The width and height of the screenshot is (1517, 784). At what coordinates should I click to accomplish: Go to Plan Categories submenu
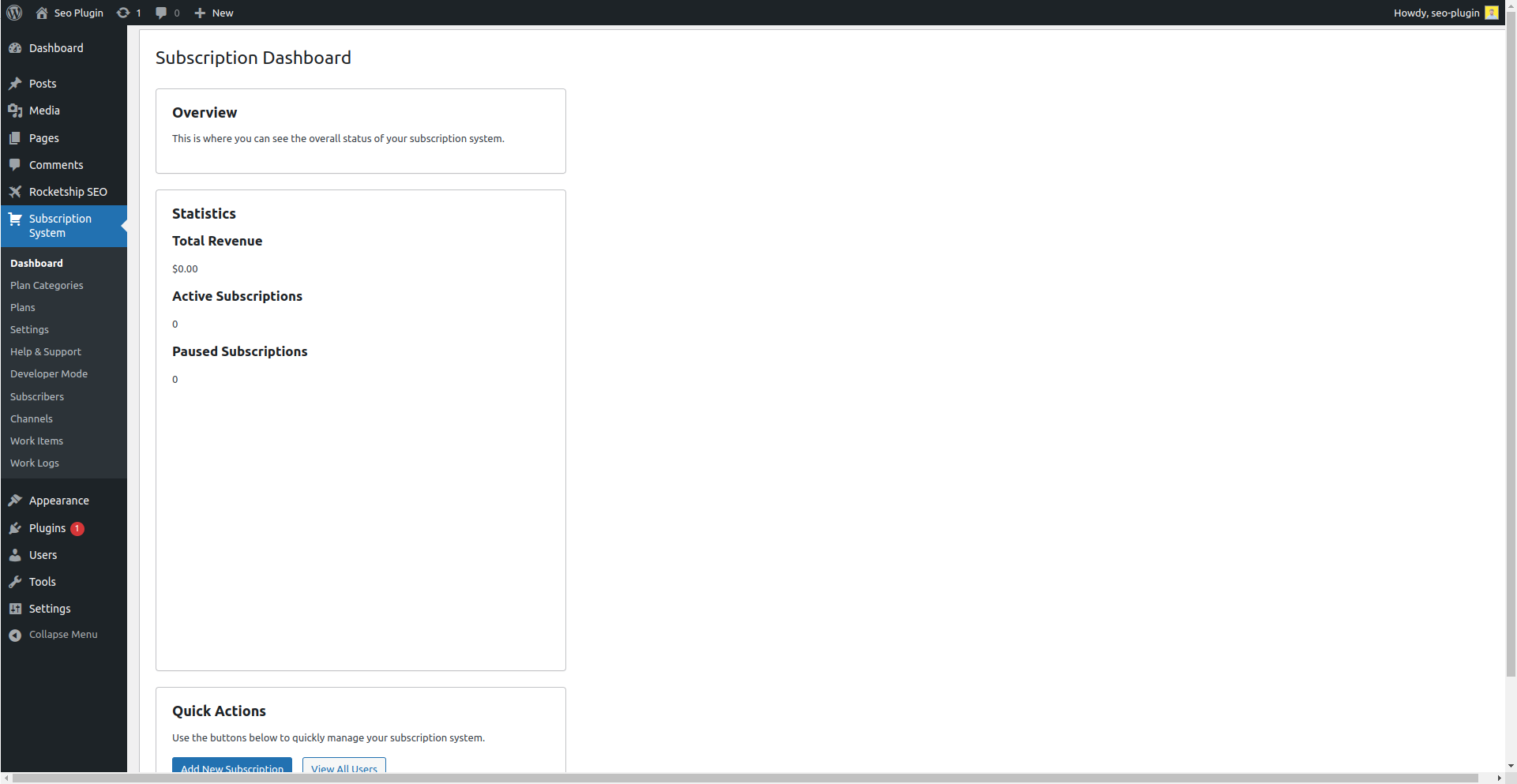coord(47,286)
